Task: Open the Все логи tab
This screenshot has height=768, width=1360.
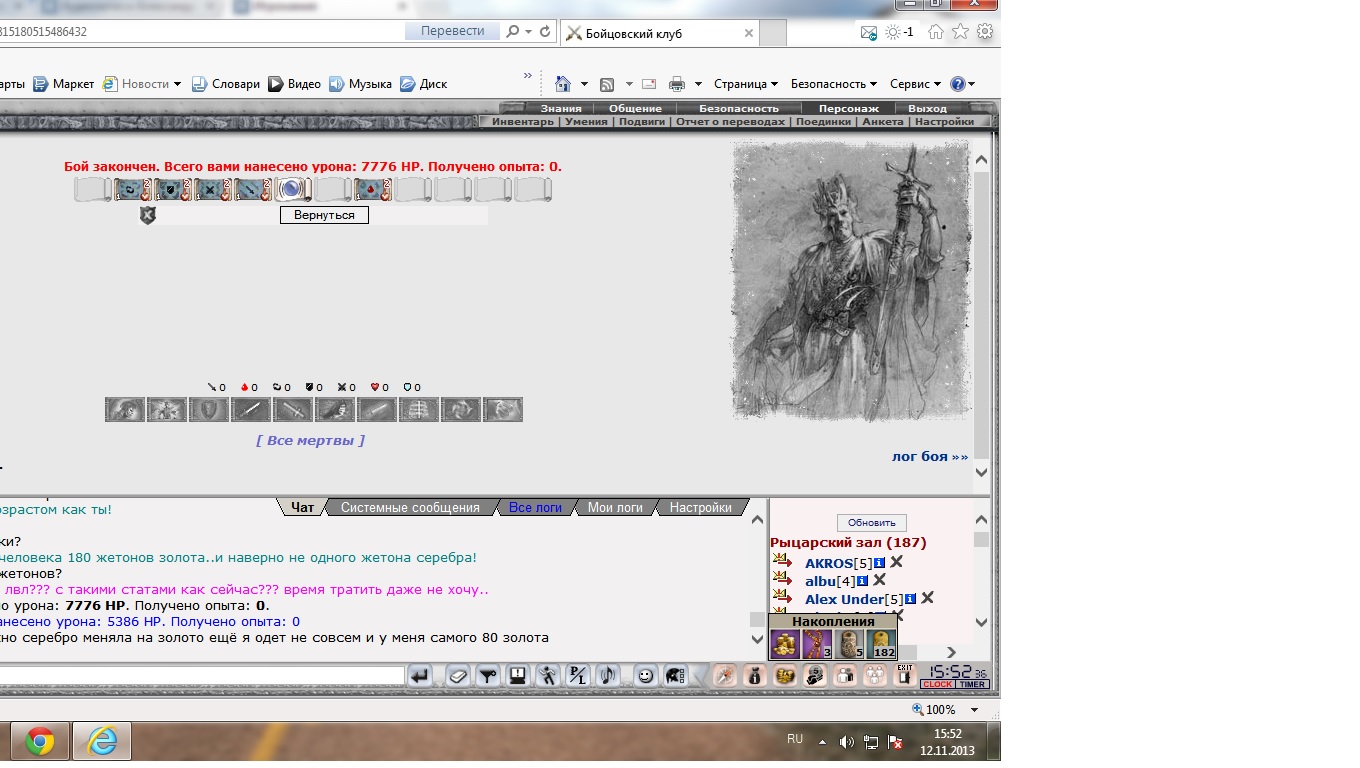Action: (535, 507)
